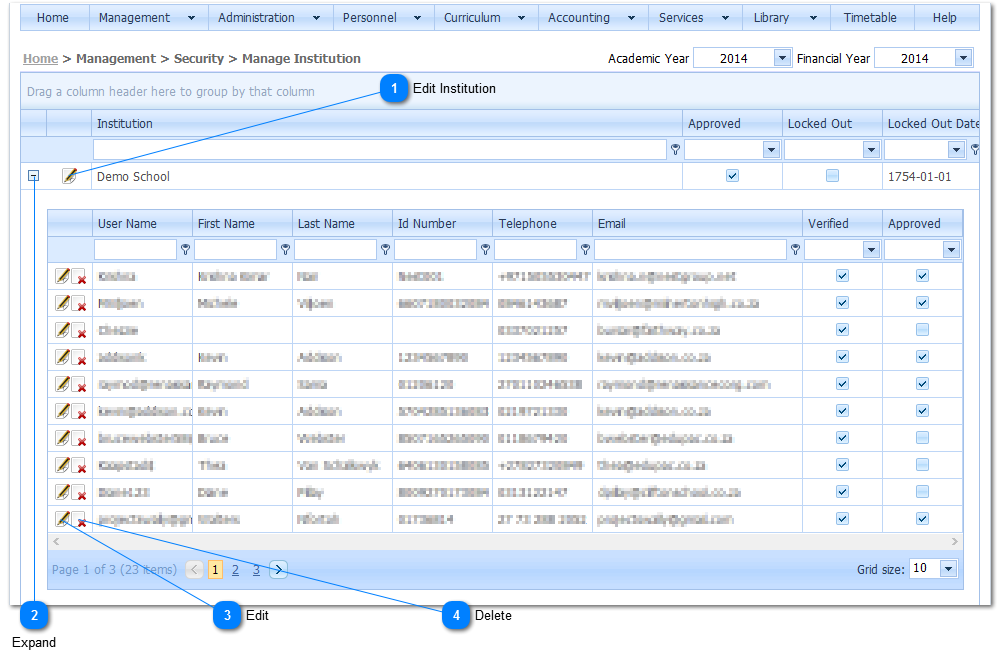Click the filter icon next to Email filter
999x666 pixels.
click(795, 250)
